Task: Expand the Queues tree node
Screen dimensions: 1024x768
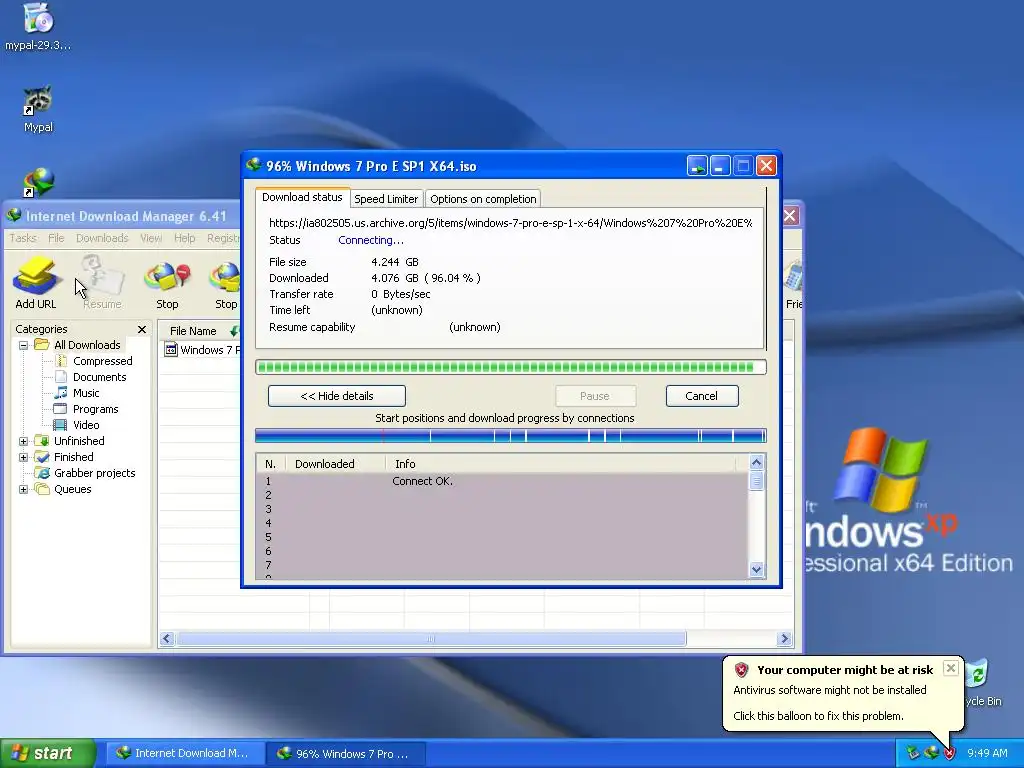Action: [24, 489]
